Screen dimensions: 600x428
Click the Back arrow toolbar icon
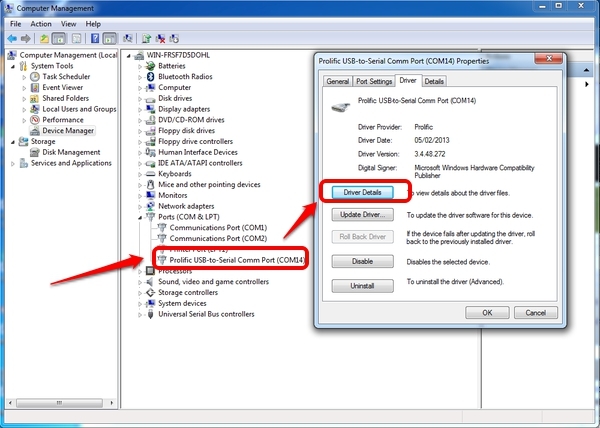click(12, 39)
